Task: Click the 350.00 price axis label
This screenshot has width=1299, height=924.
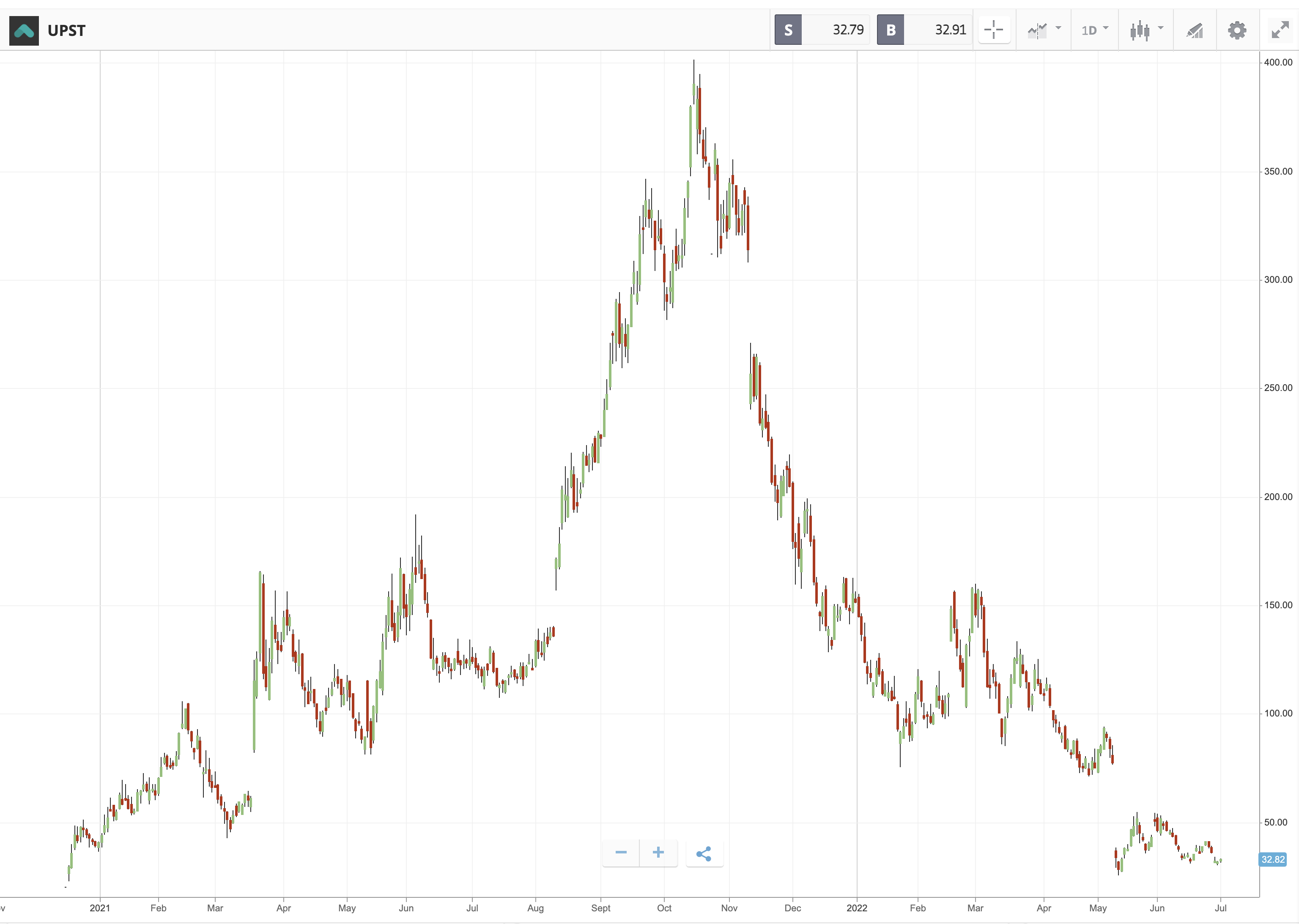Action: click(x=1278, y=171)
